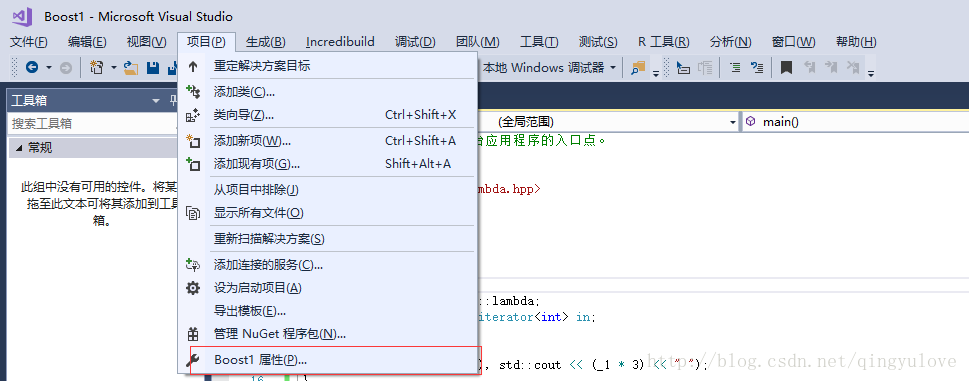Choose 从项目中排除(J) menu entry
969x381 pixels.
(x=328, y=190)
